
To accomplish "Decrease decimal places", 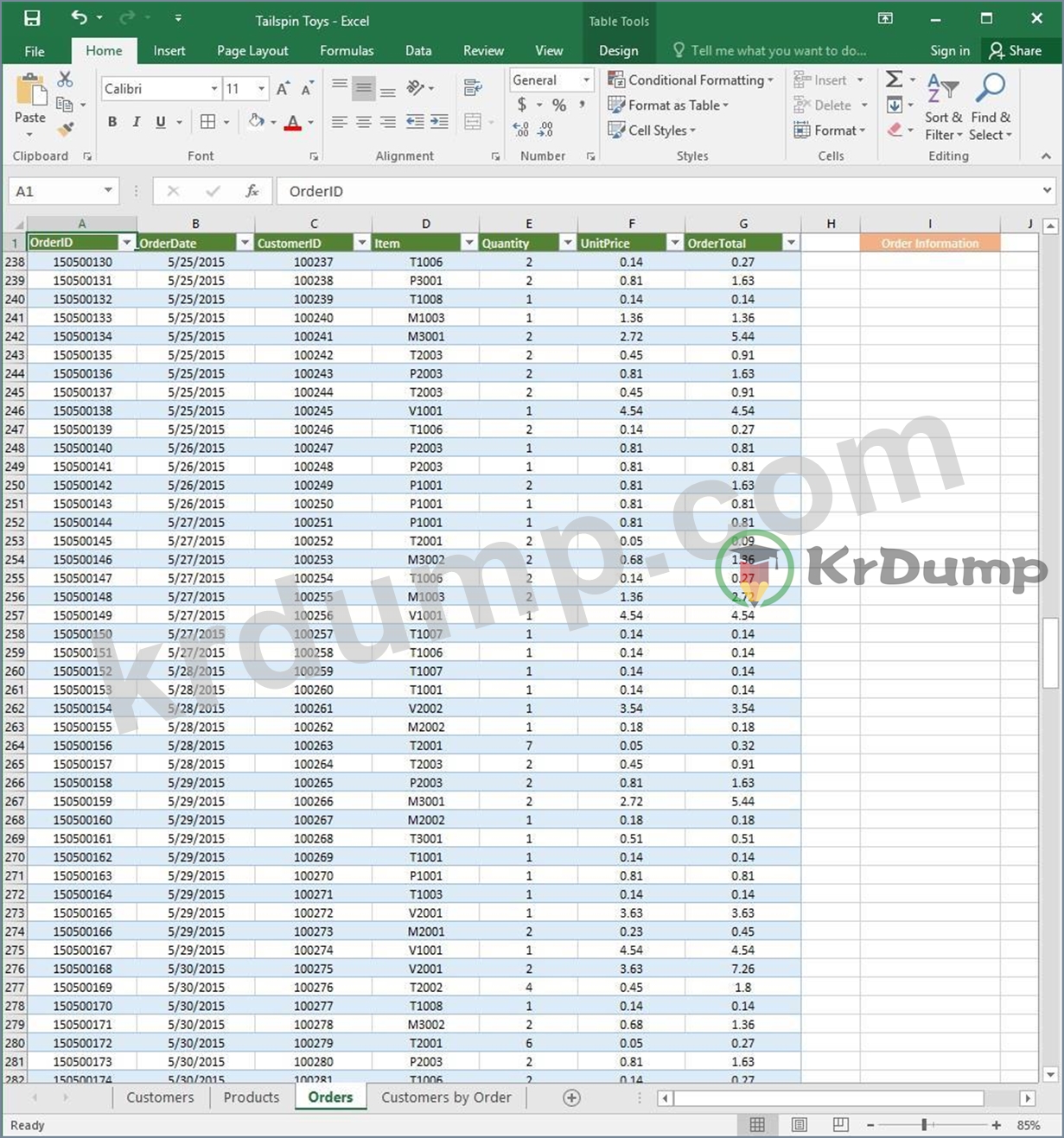I will (x=545, y=130).
